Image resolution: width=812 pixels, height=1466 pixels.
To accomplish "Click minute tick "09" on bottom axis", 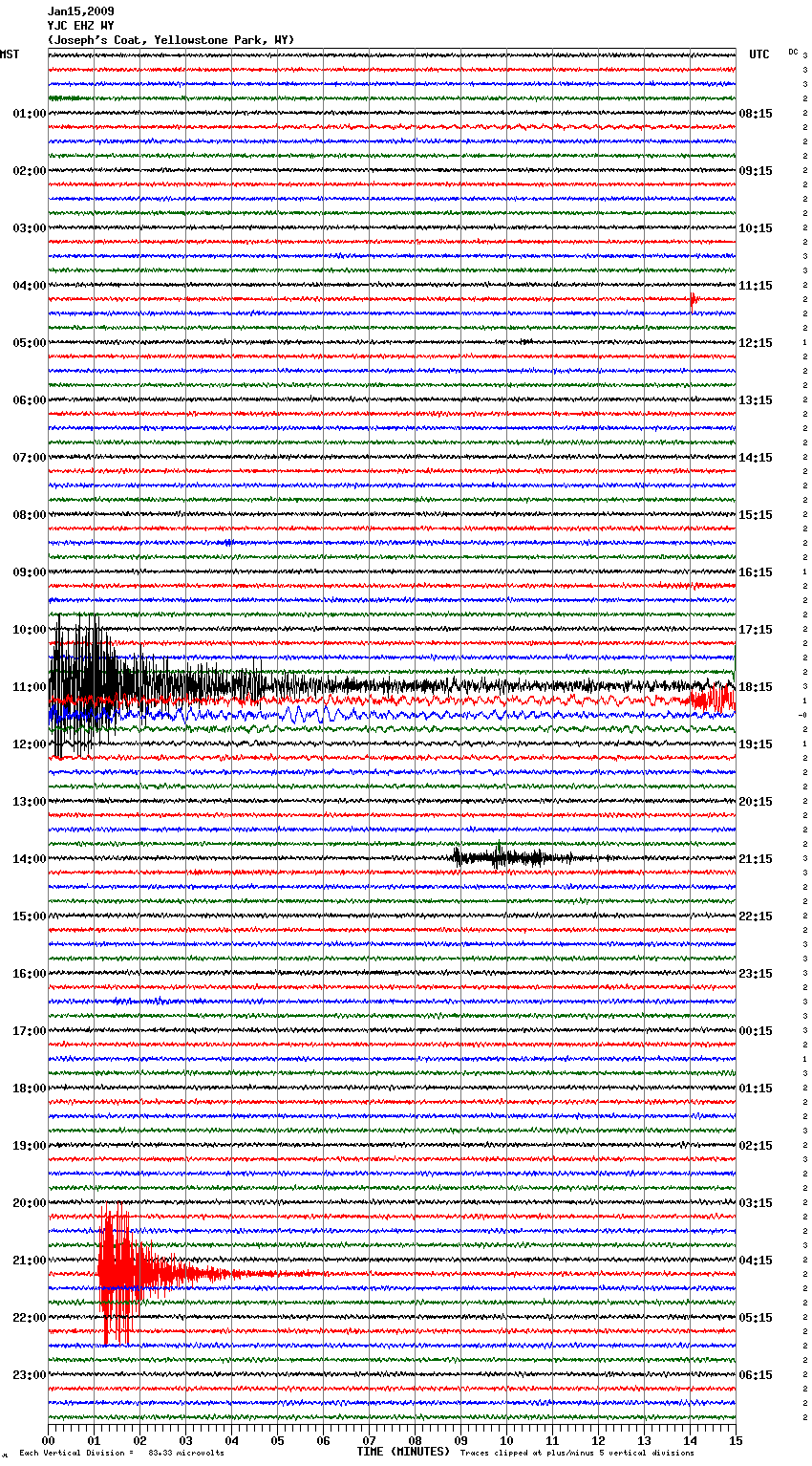I will pyautogui.click(x=460, y=1440).
